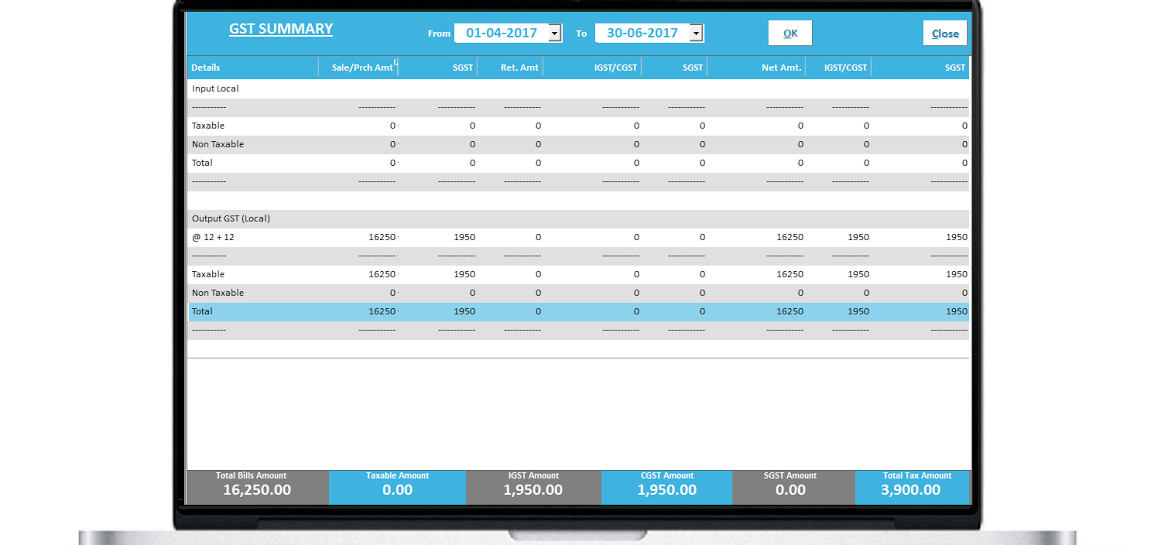
Task: Click the Total Tax Amount tile
Action: [x=912, y=487]
